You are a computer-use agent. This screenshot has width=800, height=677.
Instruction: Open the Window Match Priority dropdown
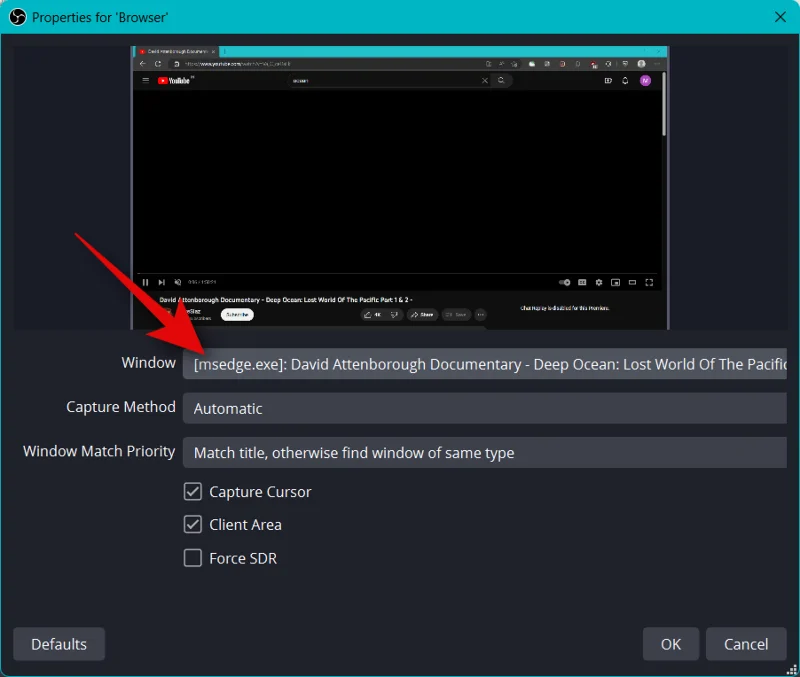[x=485, y=453]
